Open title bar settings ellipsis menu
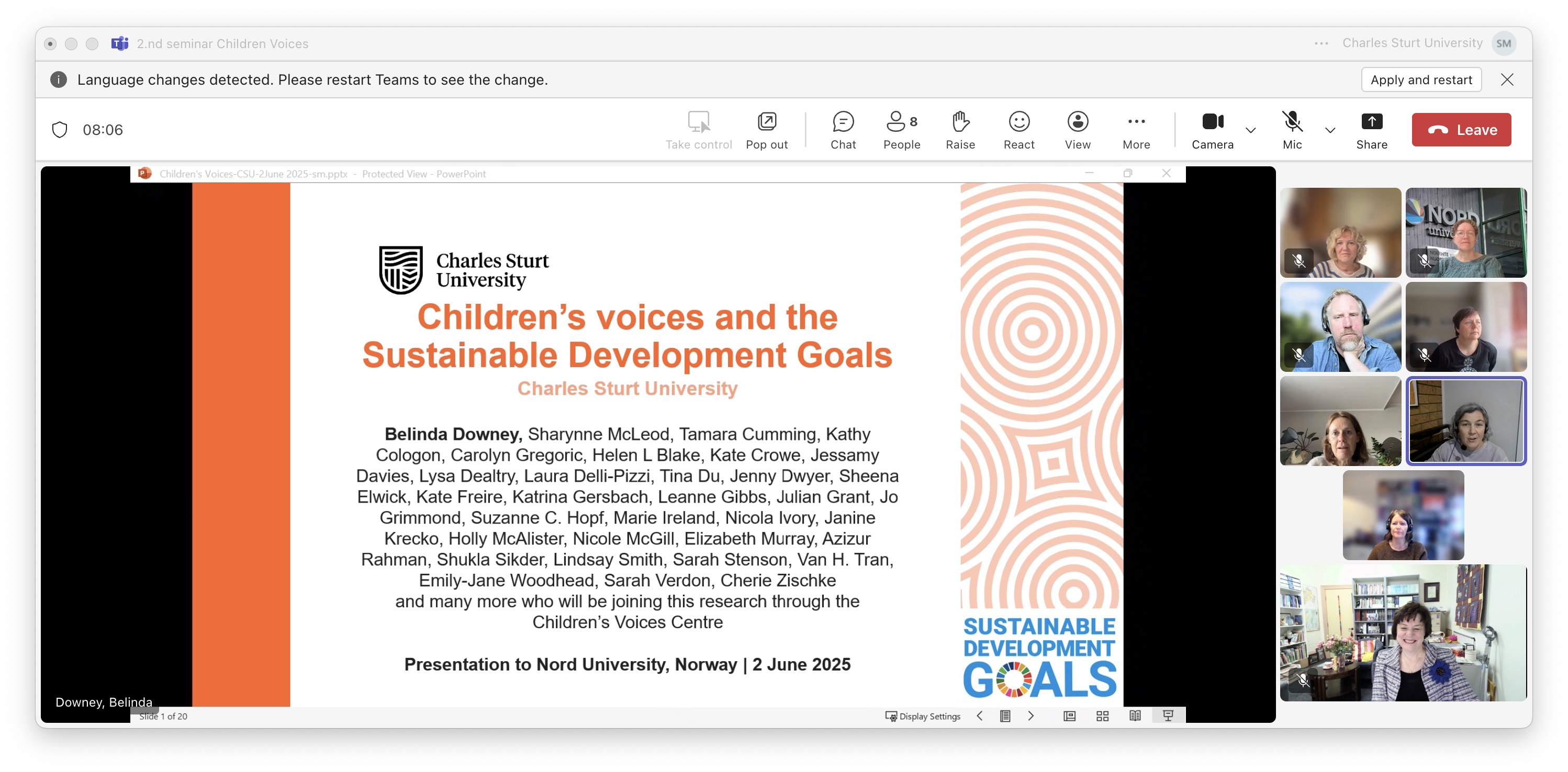 pyautogui.click(x=1321, y=43)
